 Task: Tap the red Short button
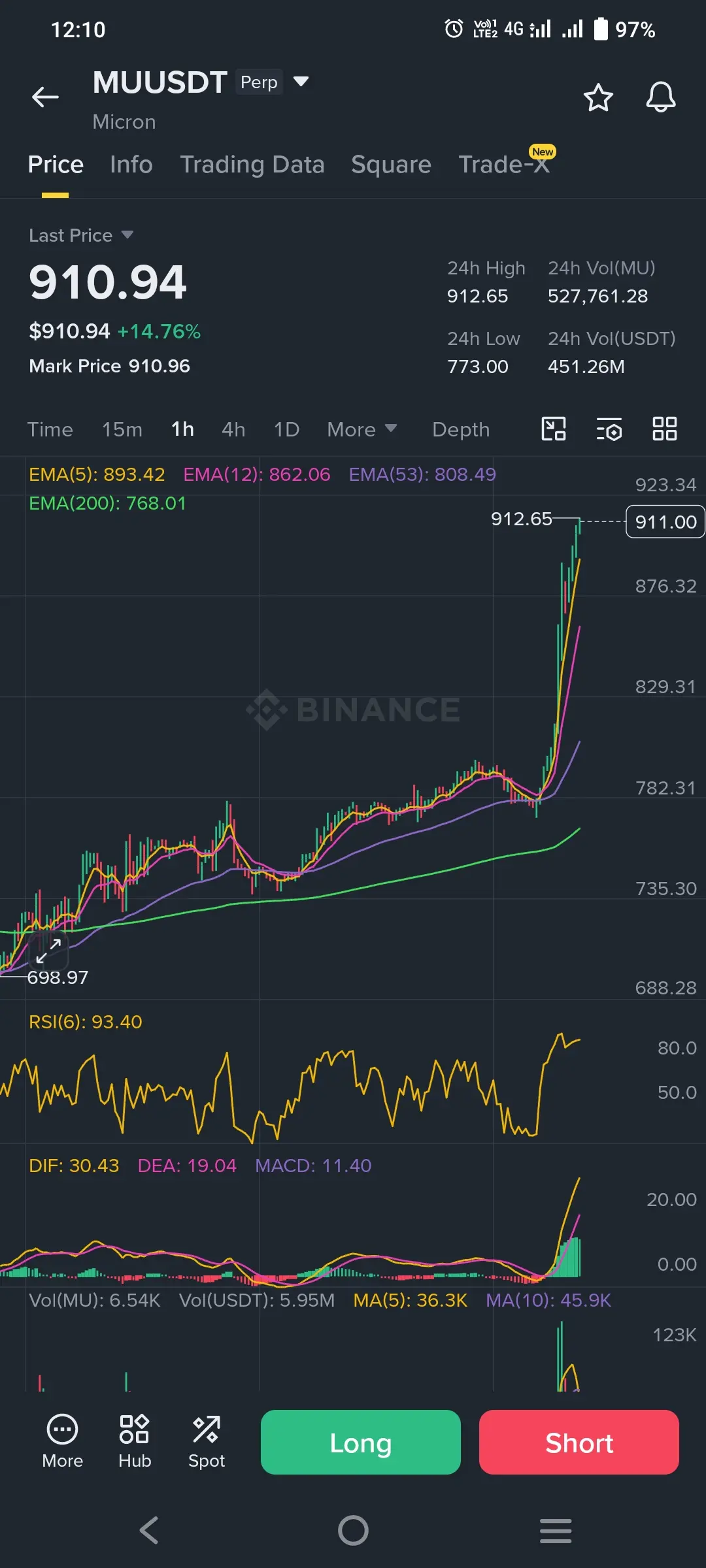point(579,1442)
